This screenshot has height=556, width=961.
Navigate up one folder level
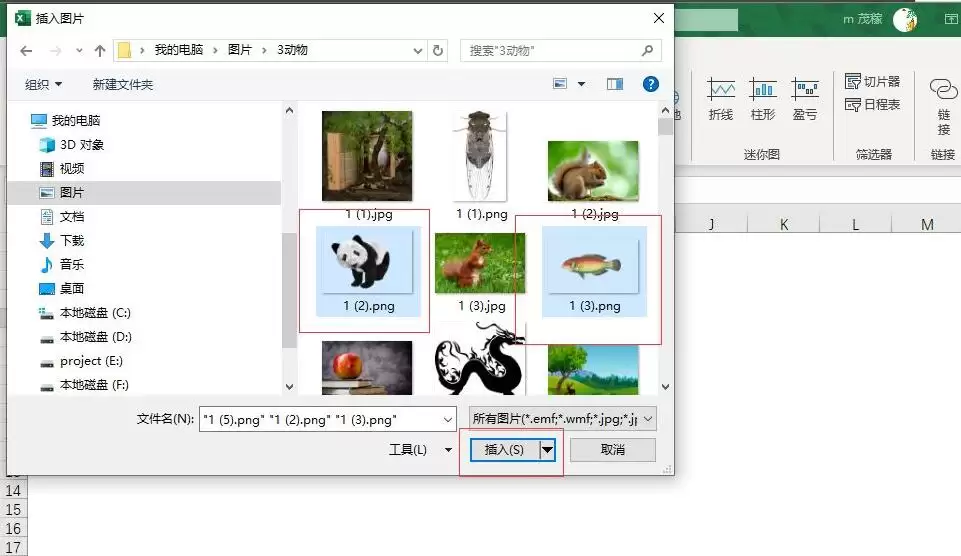(100, 51)
